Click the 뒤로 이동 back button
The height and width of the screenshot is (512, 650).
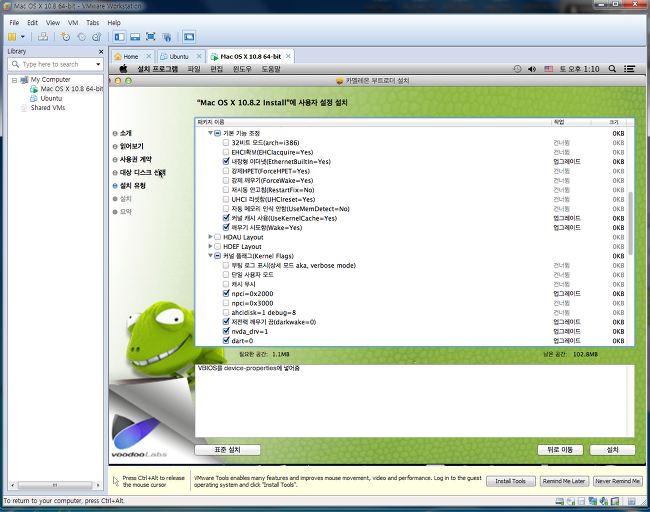pos(560,450)
